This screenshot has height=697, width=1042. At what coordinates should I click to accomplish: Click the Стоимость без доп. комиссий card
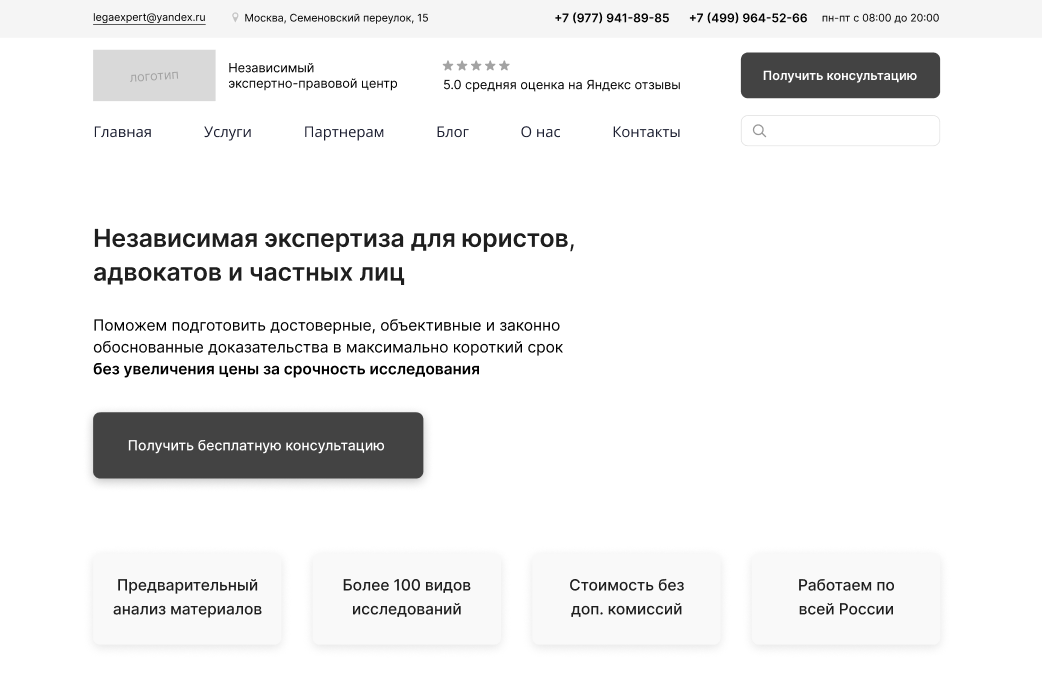click(626, 598)
